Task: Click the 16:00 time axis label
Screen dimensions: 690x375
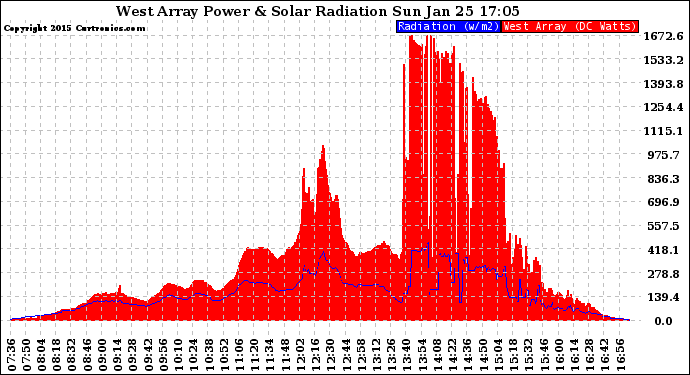Action: (x=559, y=355)
